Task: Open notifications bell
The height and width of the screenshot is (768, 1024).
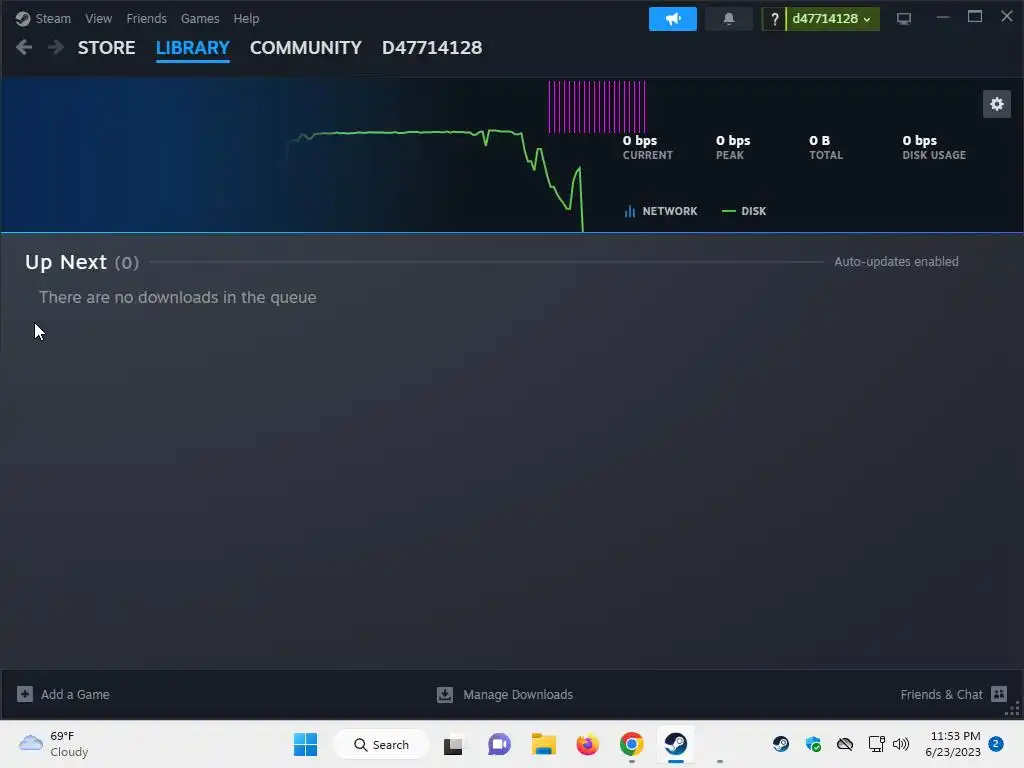Action: pos(729,18)
